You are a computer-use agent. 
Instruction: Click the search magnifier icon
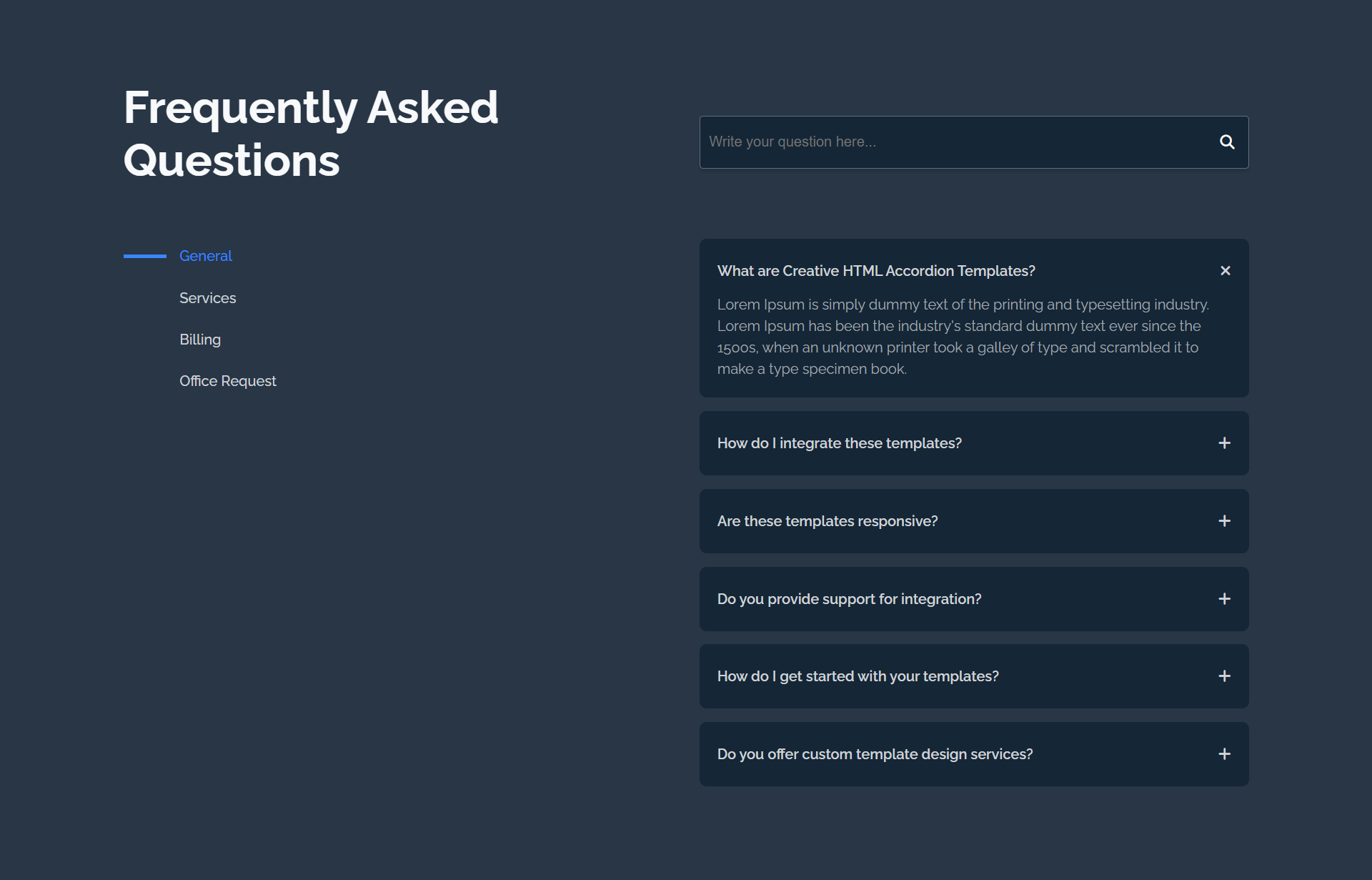click(x=1227, y=142)
